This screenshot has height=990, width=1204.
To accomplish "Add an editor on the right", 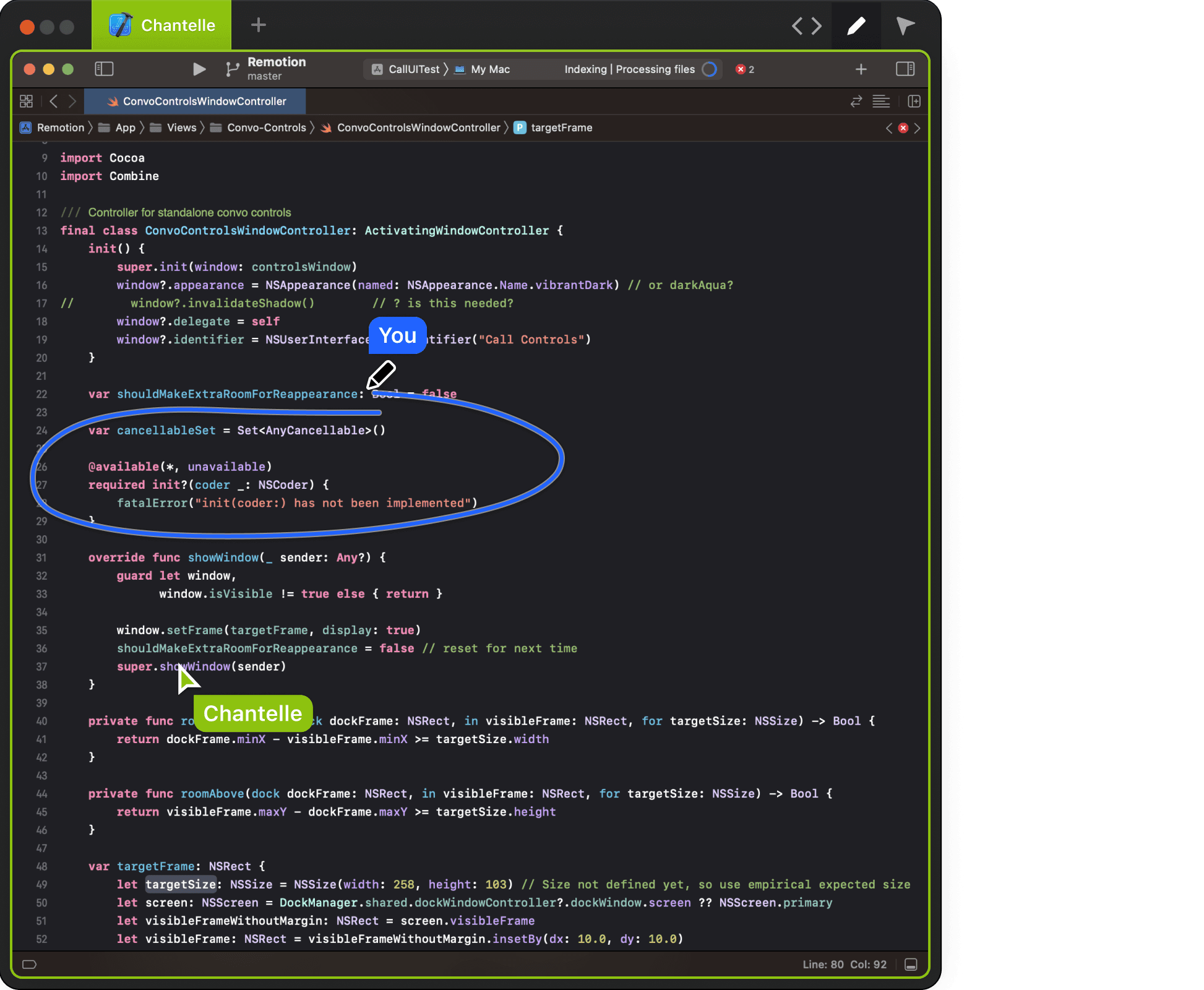I will (x=914, y=101).
